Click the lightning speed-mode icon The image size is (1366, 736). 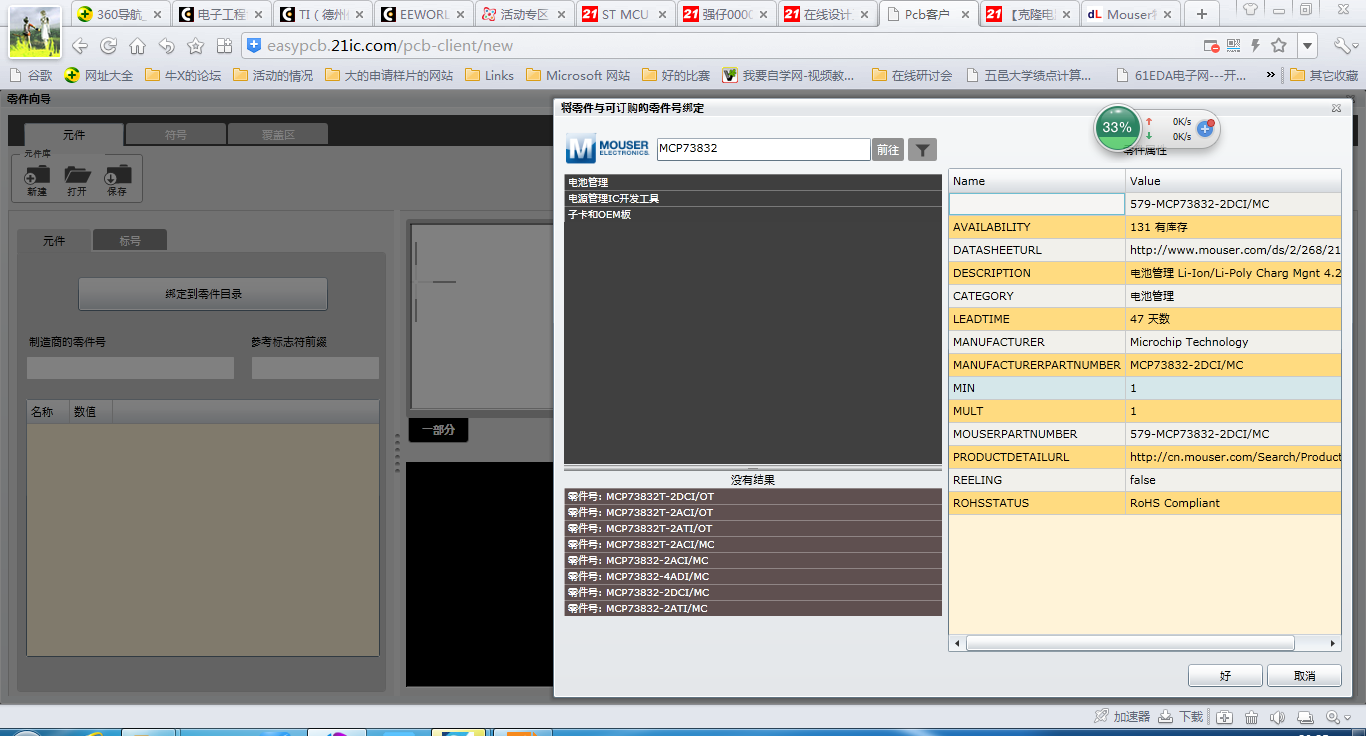(1256, 46)
